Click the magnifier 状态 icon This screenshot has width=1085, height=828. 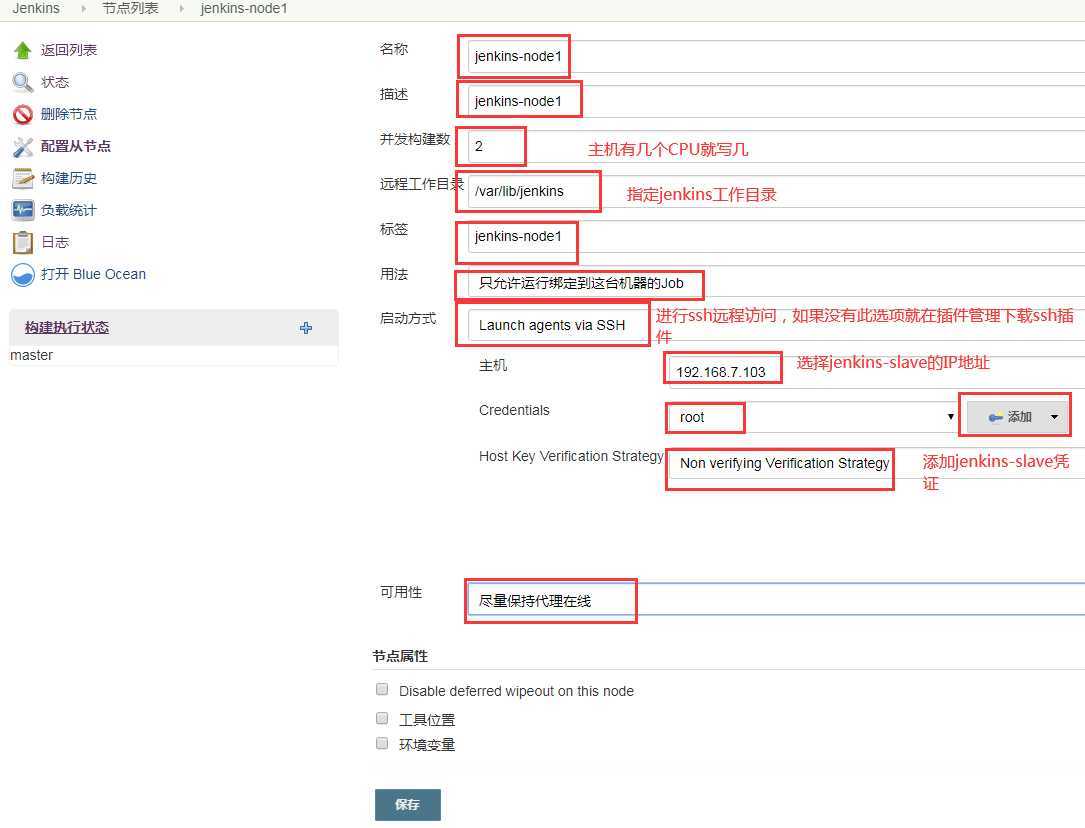[23, 82]
